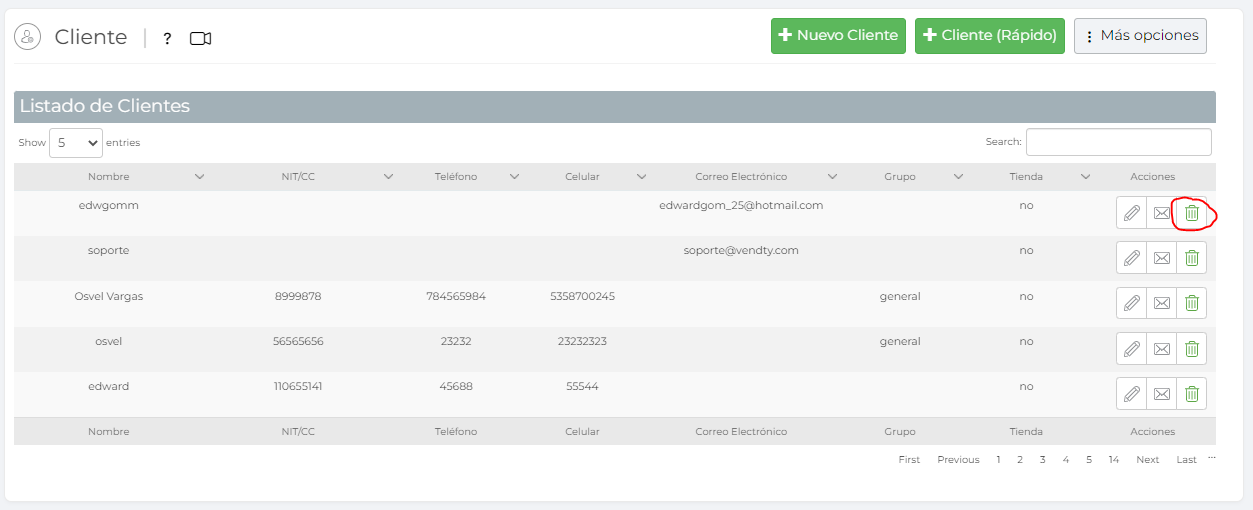Image resolution: width=1253 pixels, height=510 pixels.
Task: Send email to the edward client
Action: (x=1161, y=393)
